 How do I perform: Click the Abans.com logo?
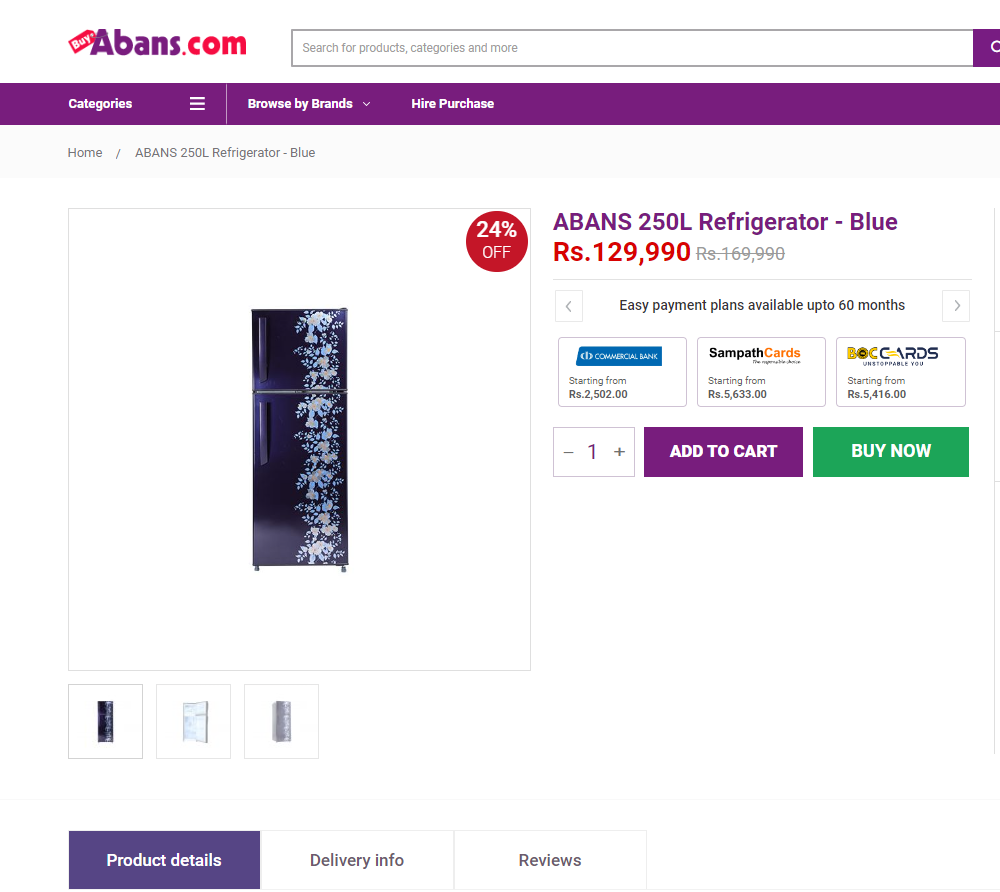158,43
